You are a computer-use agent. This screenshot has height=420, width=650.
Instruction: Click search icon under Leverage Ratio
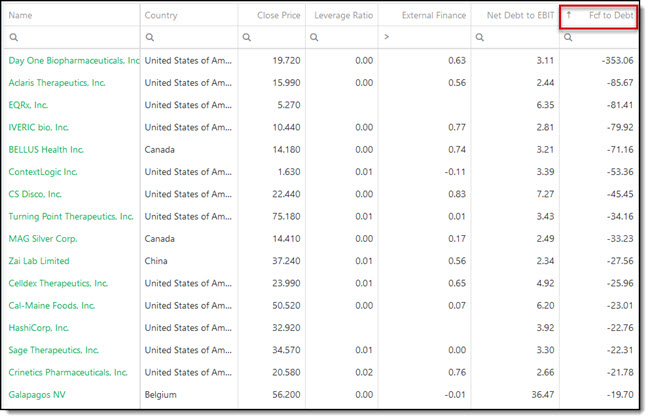click(x=314, y=37)
